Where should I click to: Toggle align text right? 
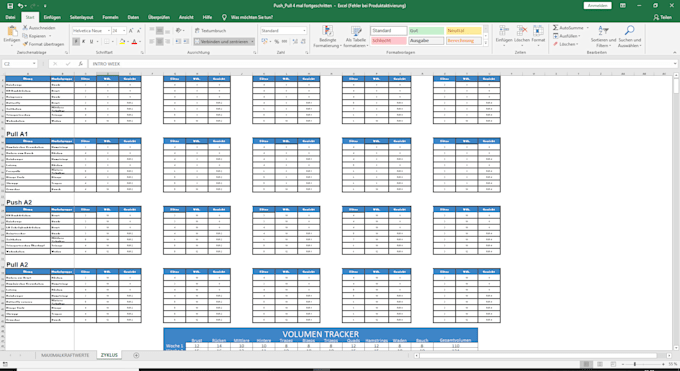167,42
